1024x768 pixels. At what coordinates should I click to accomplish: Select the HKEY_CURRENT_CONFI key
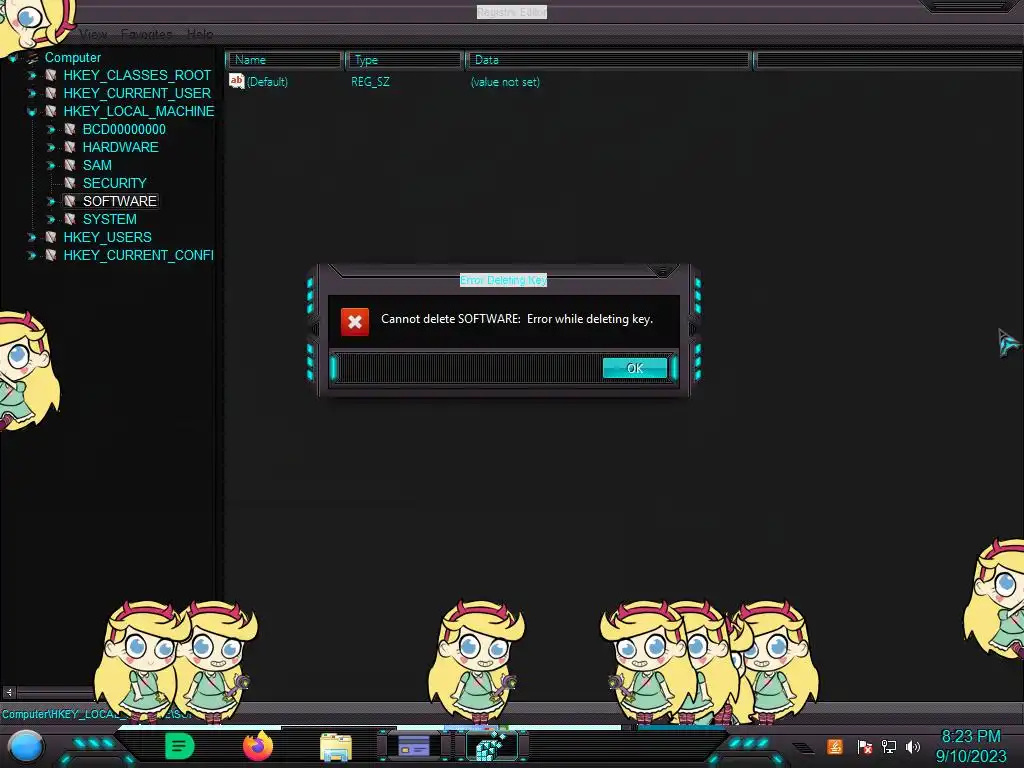(x=138, y=255)
